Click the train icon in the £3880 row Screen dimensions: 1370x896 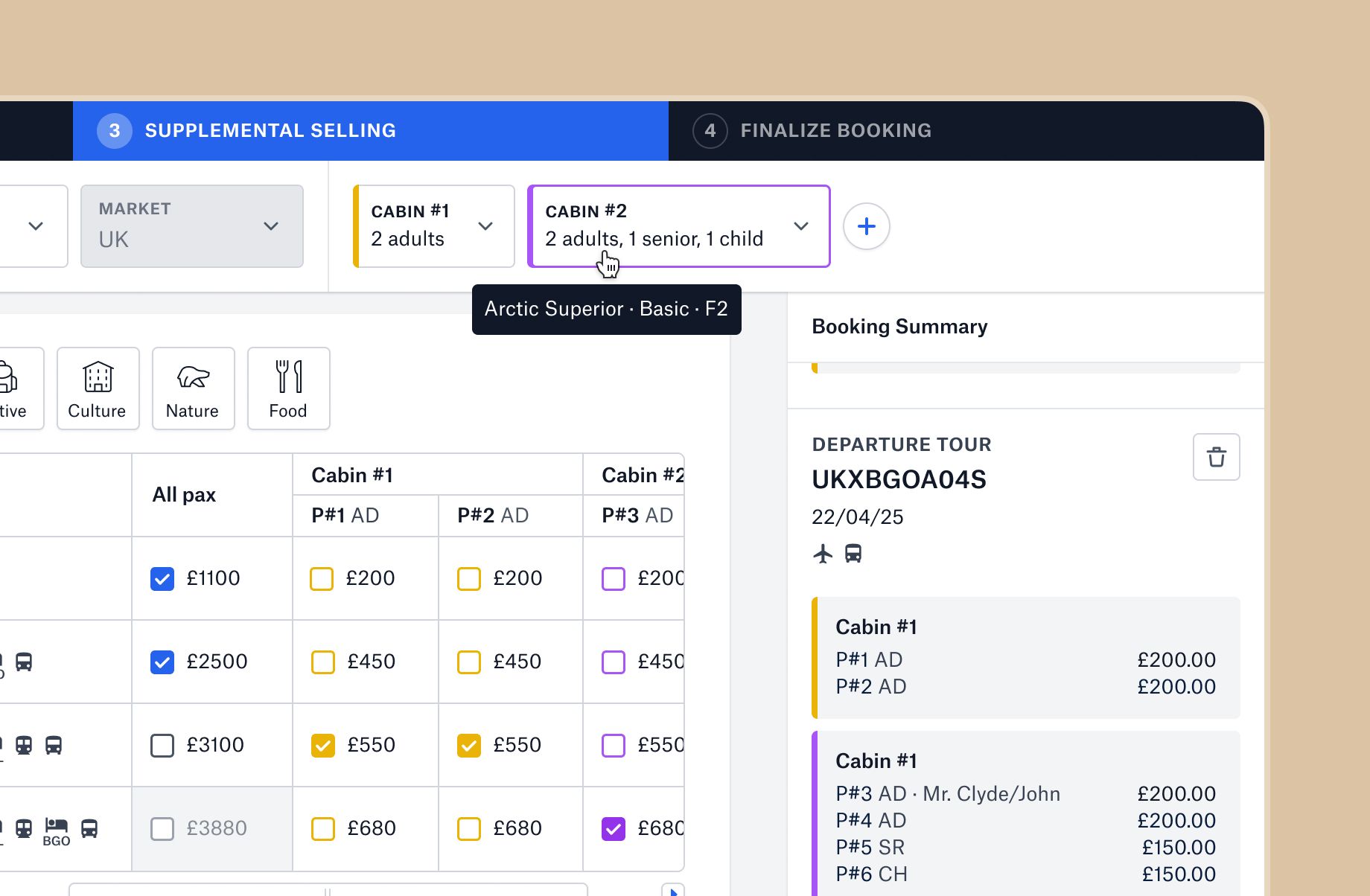24,828
